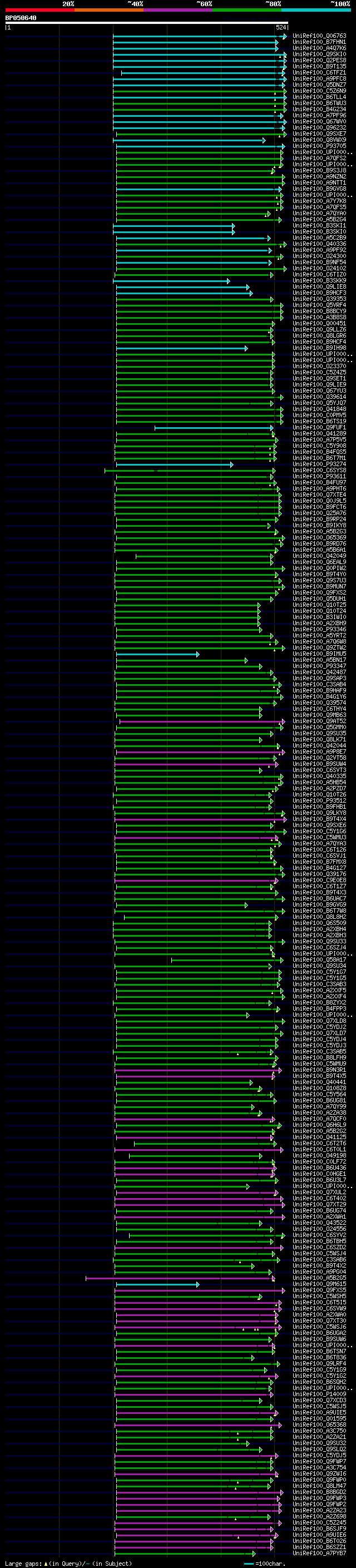Image resolution: width=356 pixels, height=1568 pixels.
Task: Click the UniRef100_C5WMU3 label
Action: (319, 838)
